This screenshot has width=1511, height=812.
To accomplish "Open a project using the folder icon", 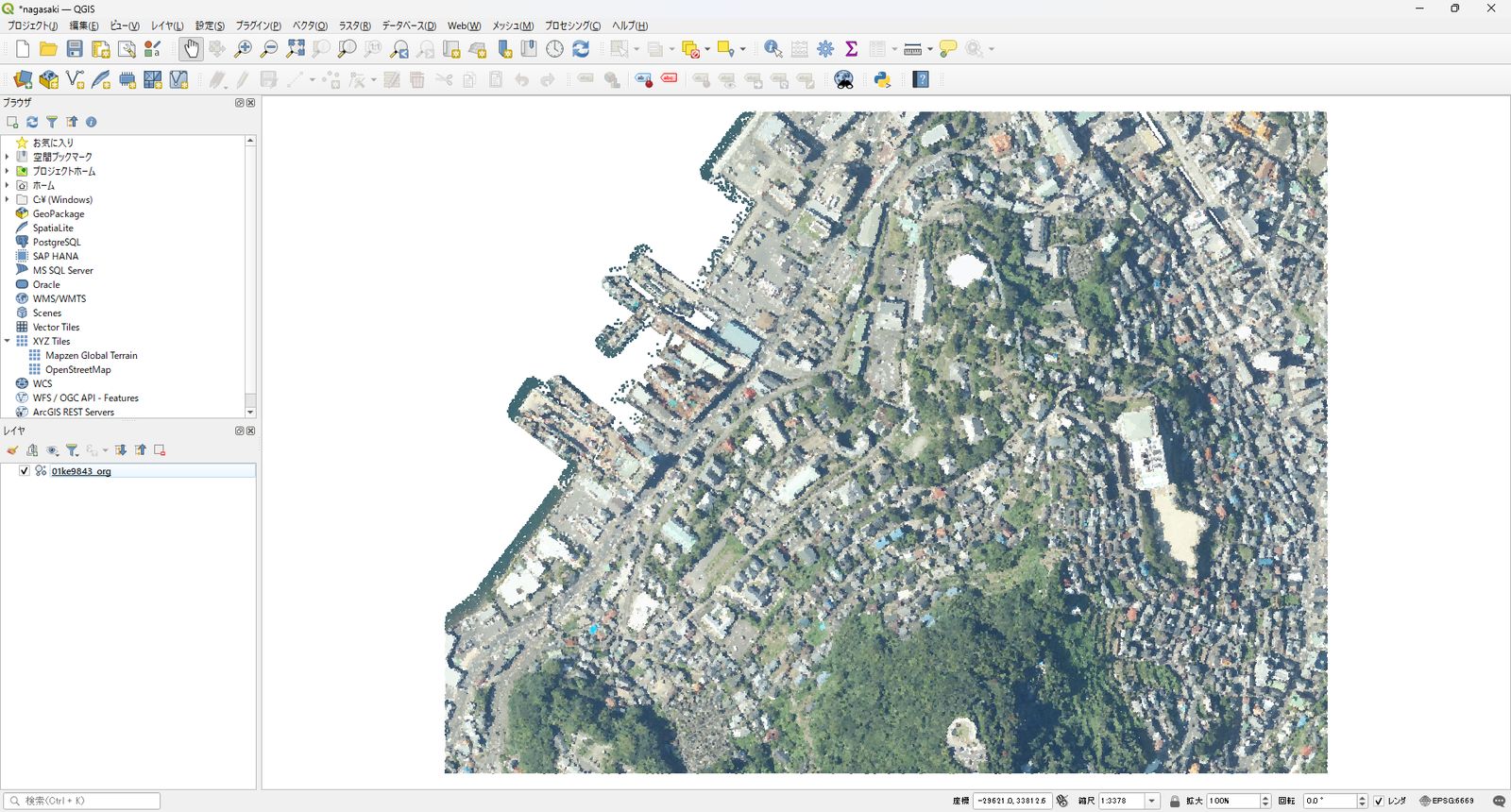I will (x=48, y=49).
